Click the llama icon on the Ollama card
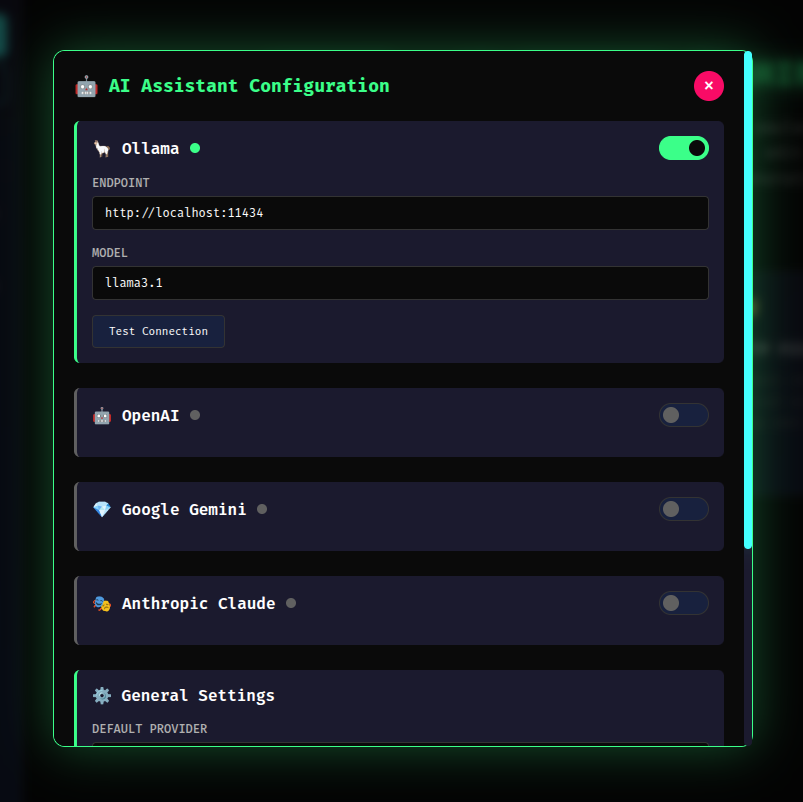Viewport: 803px width, 802px height. 101,148
